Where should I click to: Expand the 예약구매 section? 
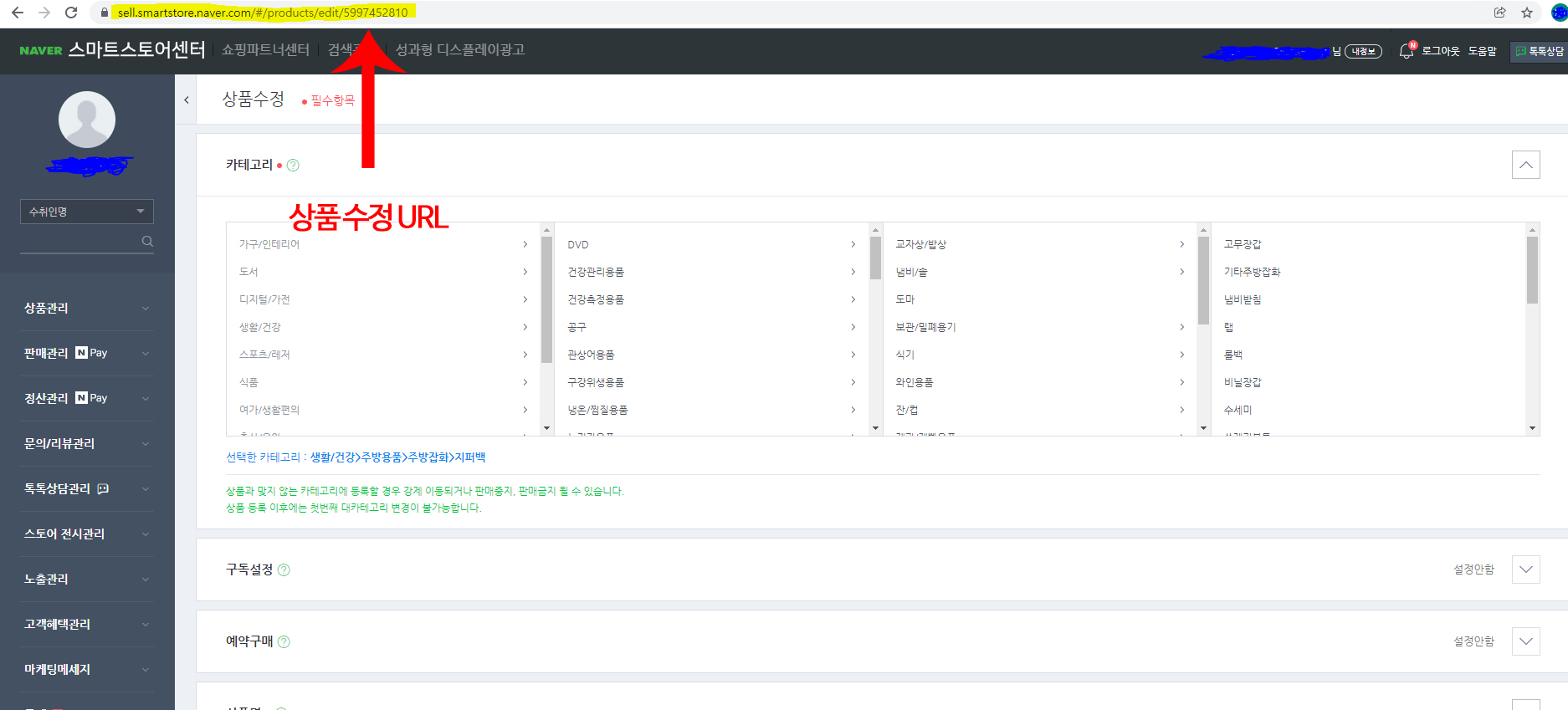point(1525,641)
